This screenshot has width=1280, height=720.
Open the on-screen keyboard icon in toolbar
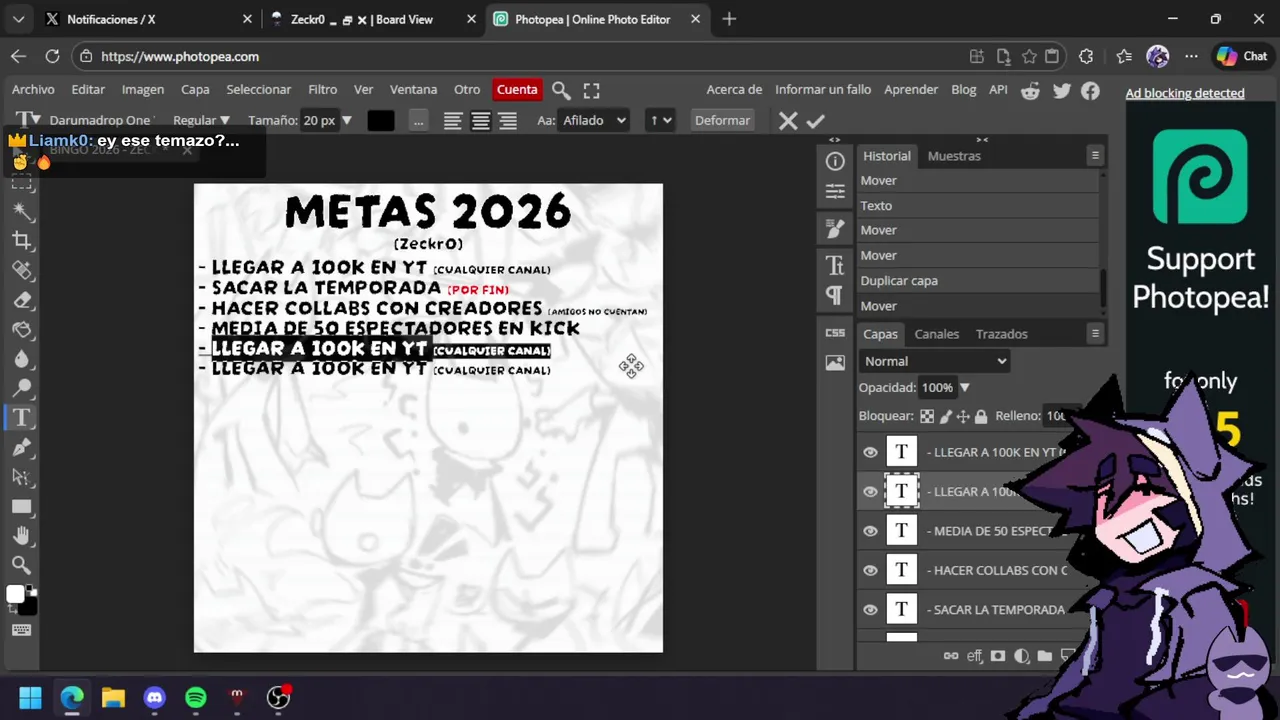pyautogui.click(x=22, y=630)
